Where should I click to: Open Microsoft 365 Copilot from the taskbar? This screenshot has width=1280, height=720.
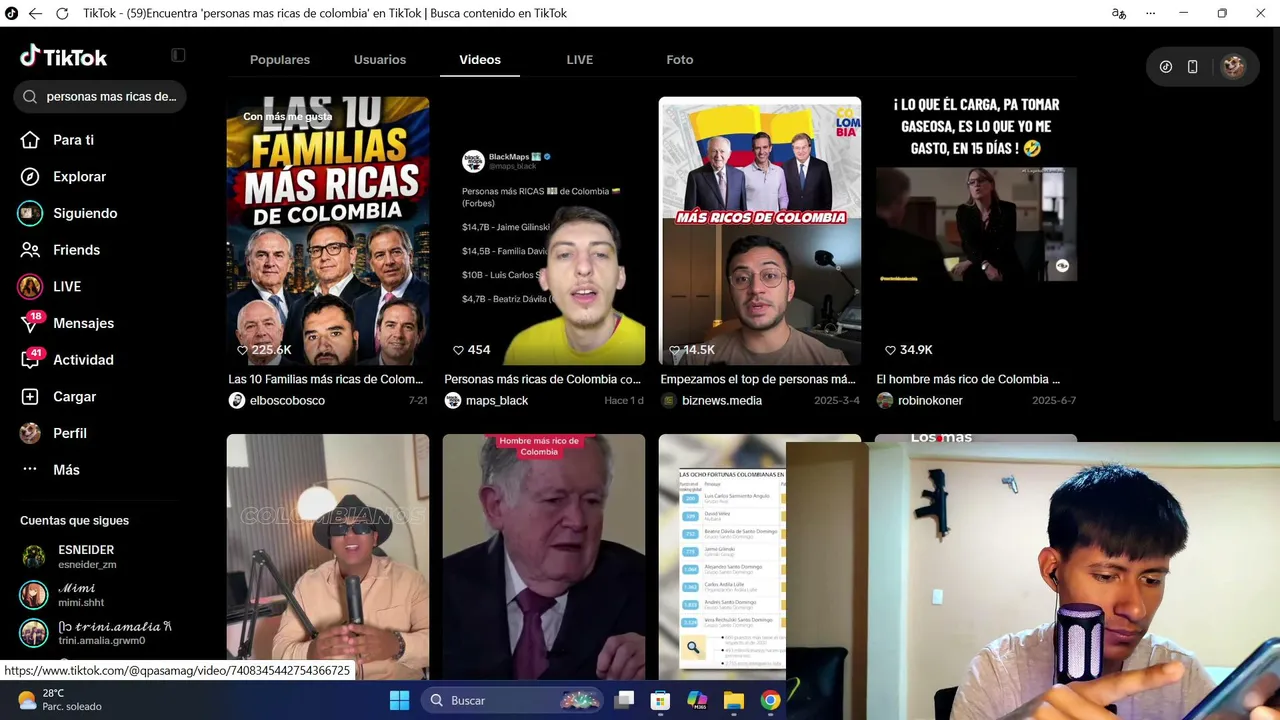[x=697, y=700]
